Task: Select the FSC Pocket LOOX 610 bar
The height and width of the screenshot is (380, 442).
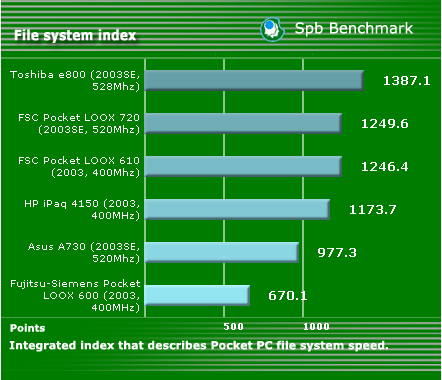Action: 243,166
